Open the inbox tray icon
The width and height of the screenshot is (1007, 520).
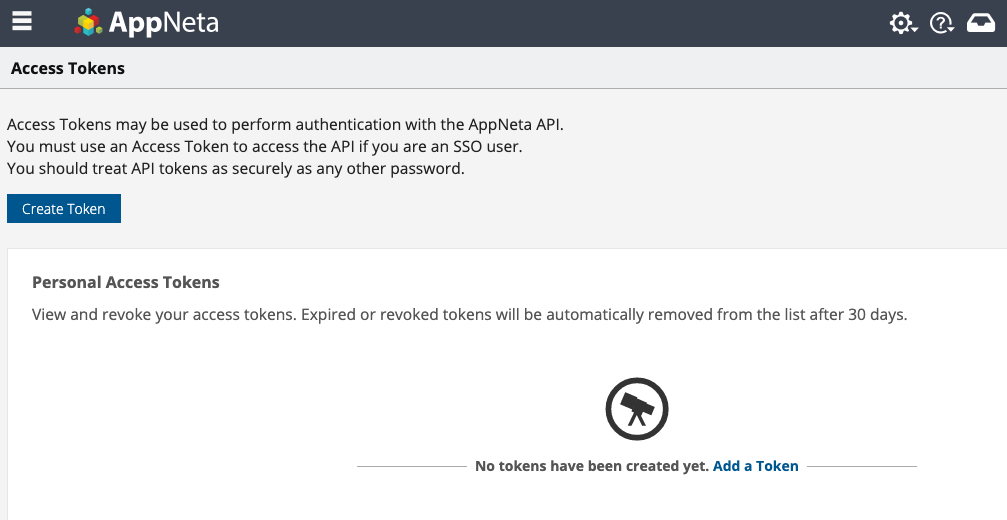point(981,23)
